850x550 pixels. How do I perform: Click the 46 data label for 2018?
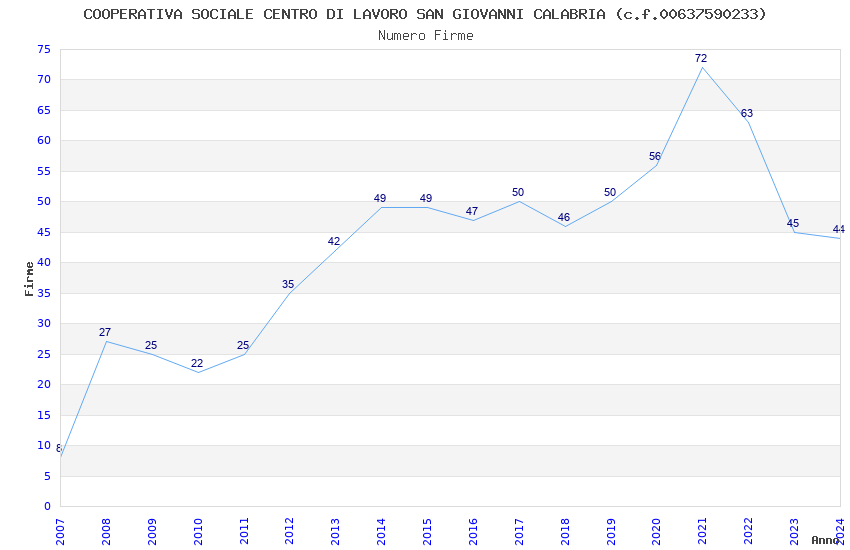564,217
